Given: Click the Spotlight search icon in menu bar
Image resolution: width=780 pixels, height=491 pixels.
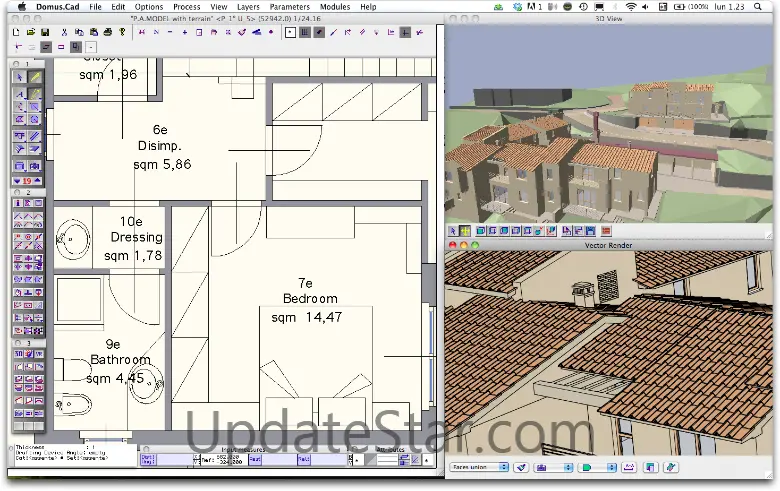Looking at the screenshot, I should click(x=758, y=6).
